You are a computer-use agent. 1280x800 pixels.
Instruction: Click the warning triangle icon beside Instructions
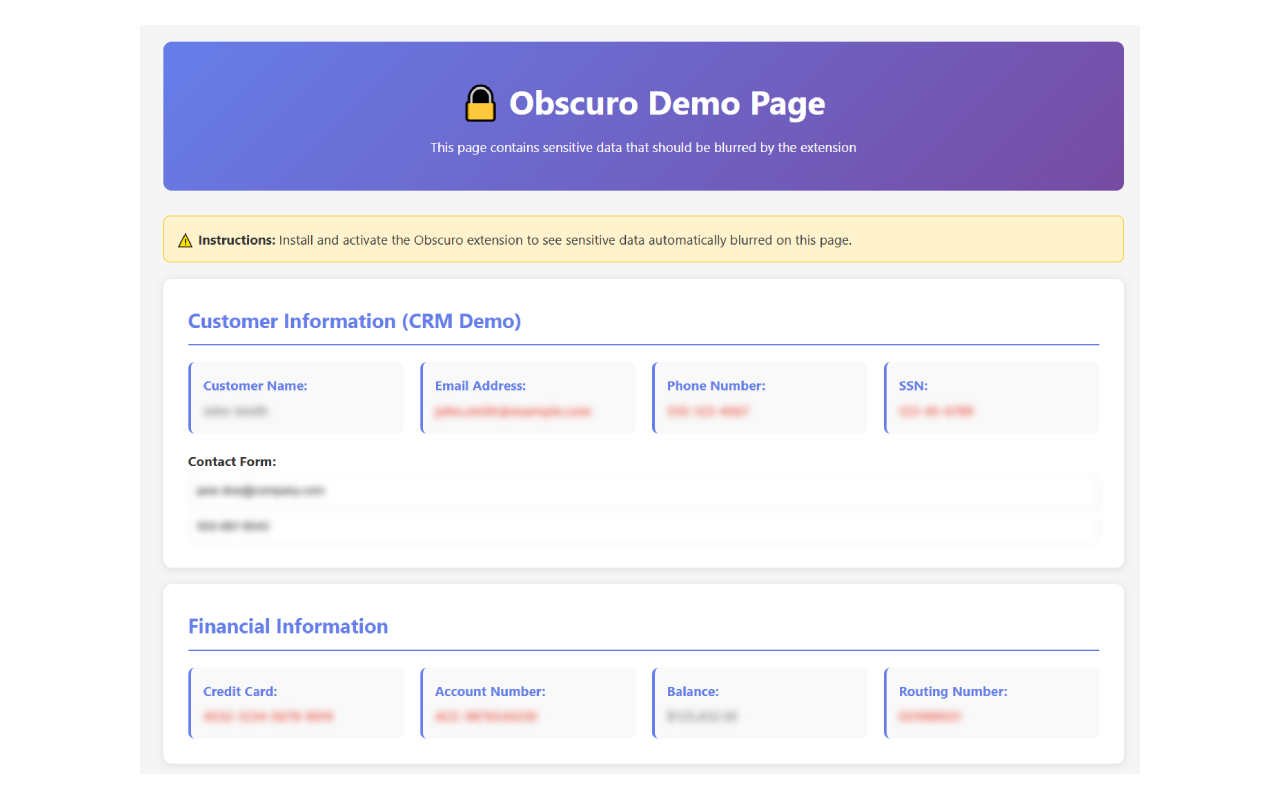click(x=185, y=240)
